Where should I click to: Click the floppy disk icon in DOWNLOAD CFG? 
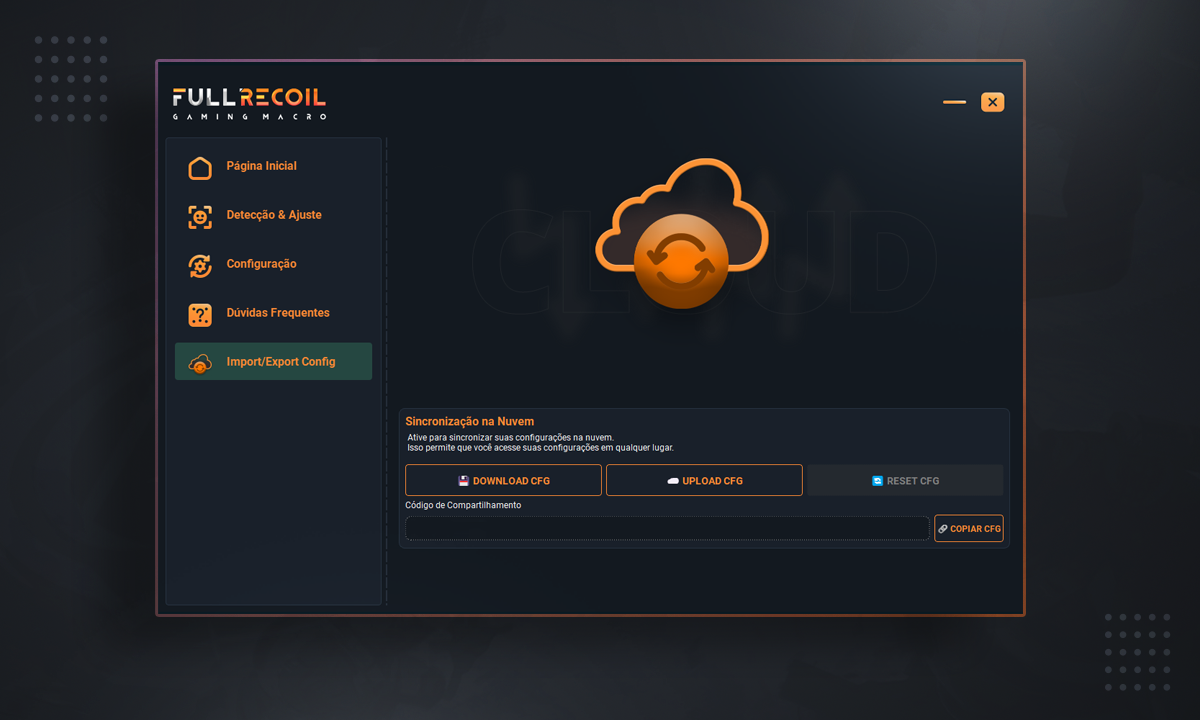[463, 481]
